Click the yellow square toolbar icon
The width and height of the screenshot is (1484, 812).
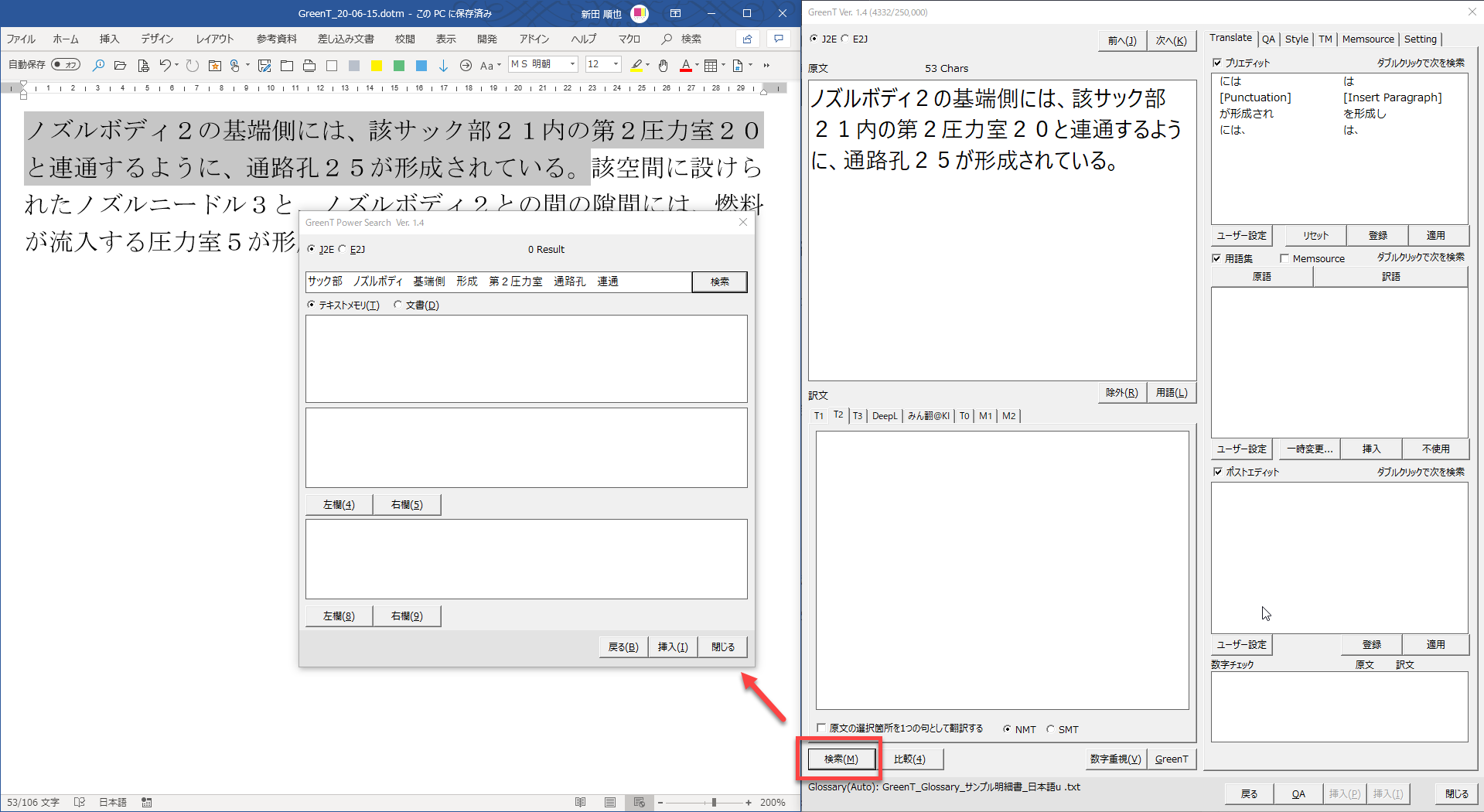(x=377, y=66)
